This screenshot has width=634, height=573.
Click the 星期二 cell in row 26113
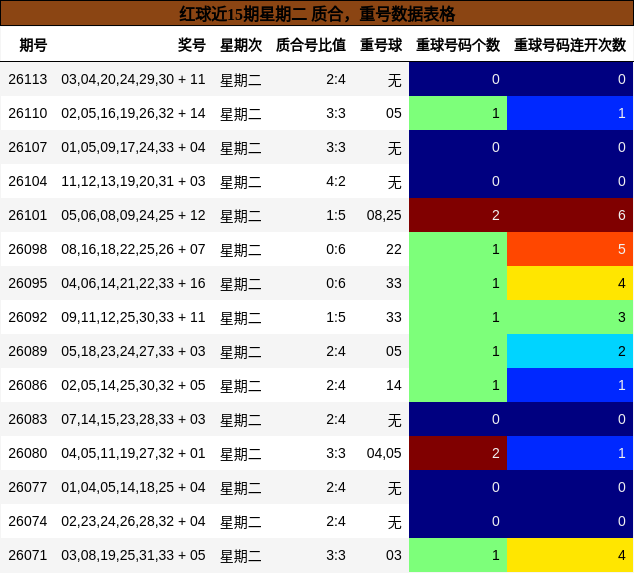pyautogui.click(x=241, y=80)
